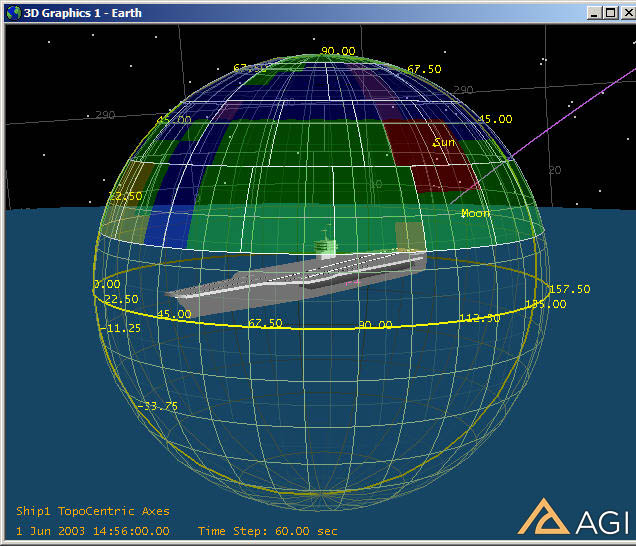Click the -11.25 elevation label
The height and width of the screenshot is (546, 636).
pos(119,328)
